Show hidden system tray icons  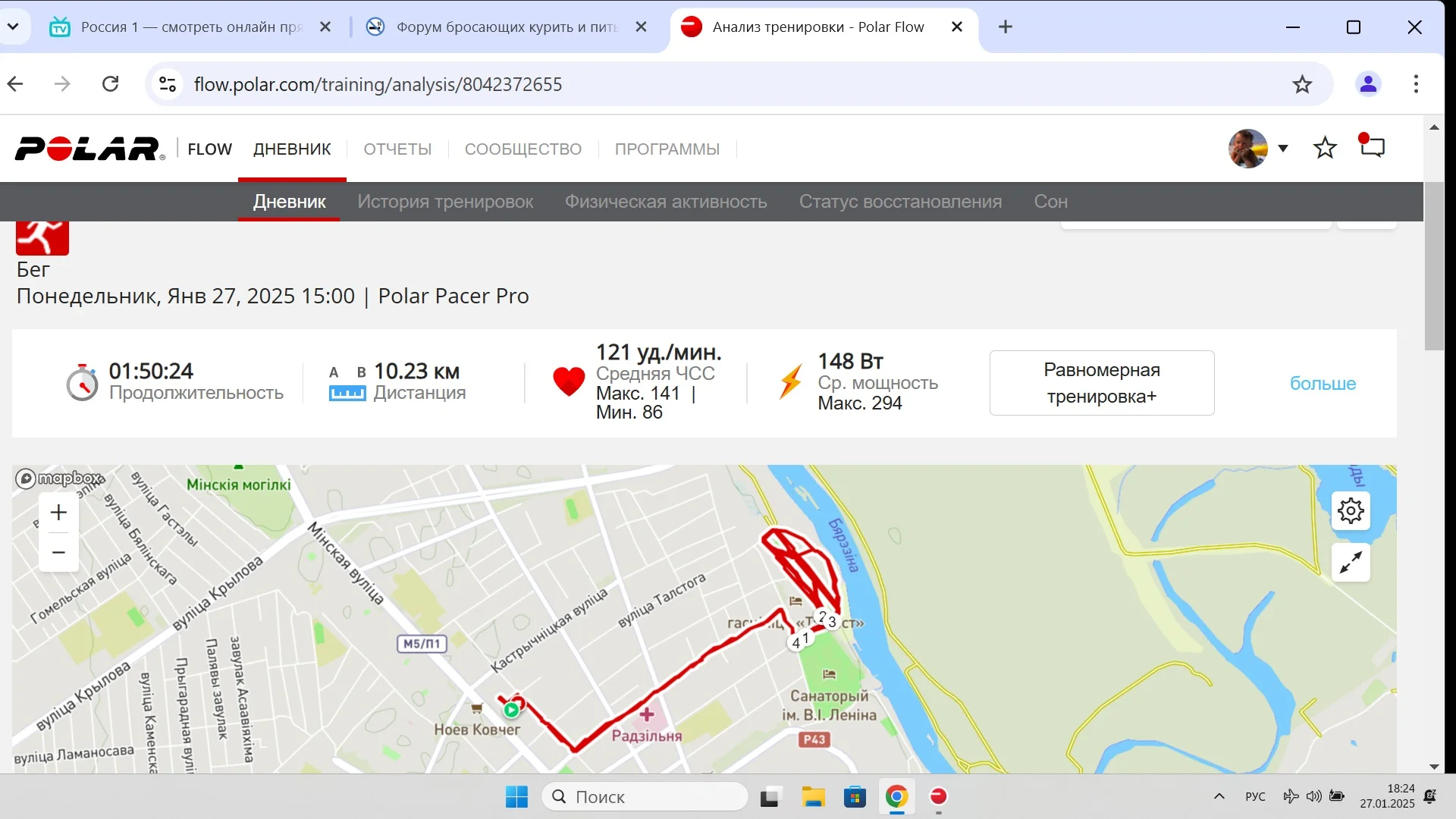1219,796
